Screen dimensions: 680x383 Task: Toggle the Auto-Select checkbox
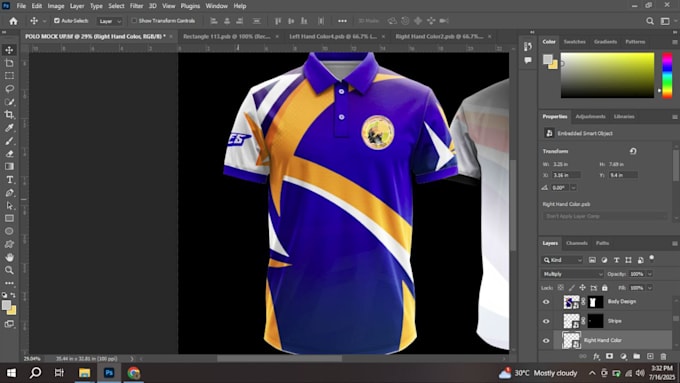57,20
